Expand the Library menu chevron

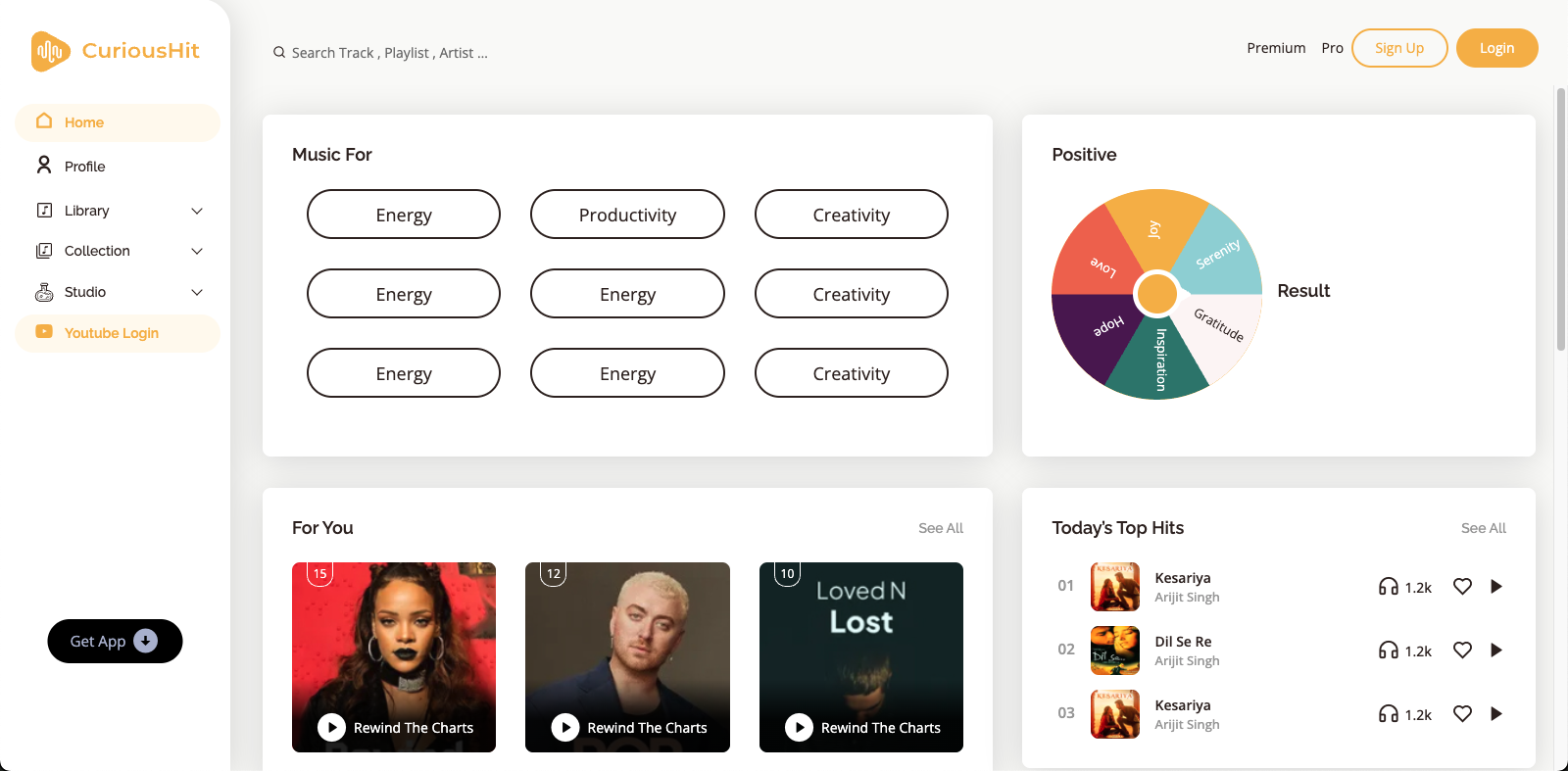tap(197, 211)
